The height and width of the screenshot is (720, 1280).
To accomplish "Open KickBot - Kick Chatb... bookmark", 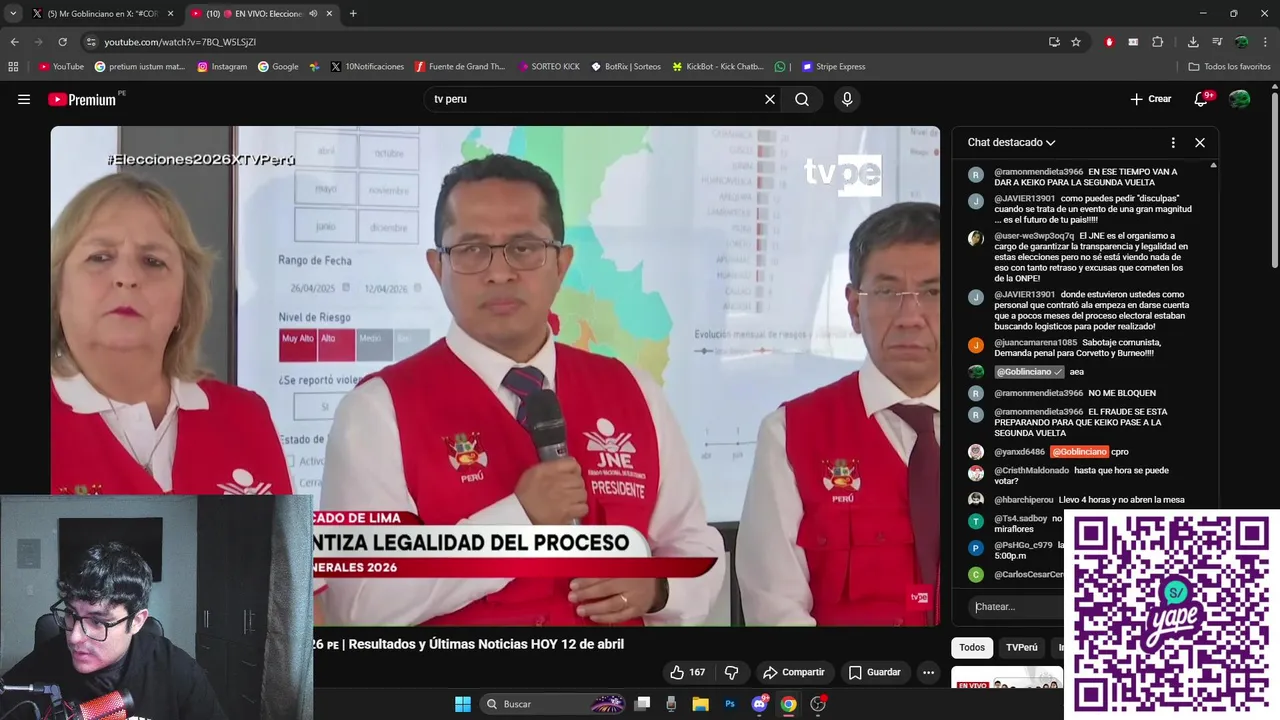I will (x=718, y=67).
